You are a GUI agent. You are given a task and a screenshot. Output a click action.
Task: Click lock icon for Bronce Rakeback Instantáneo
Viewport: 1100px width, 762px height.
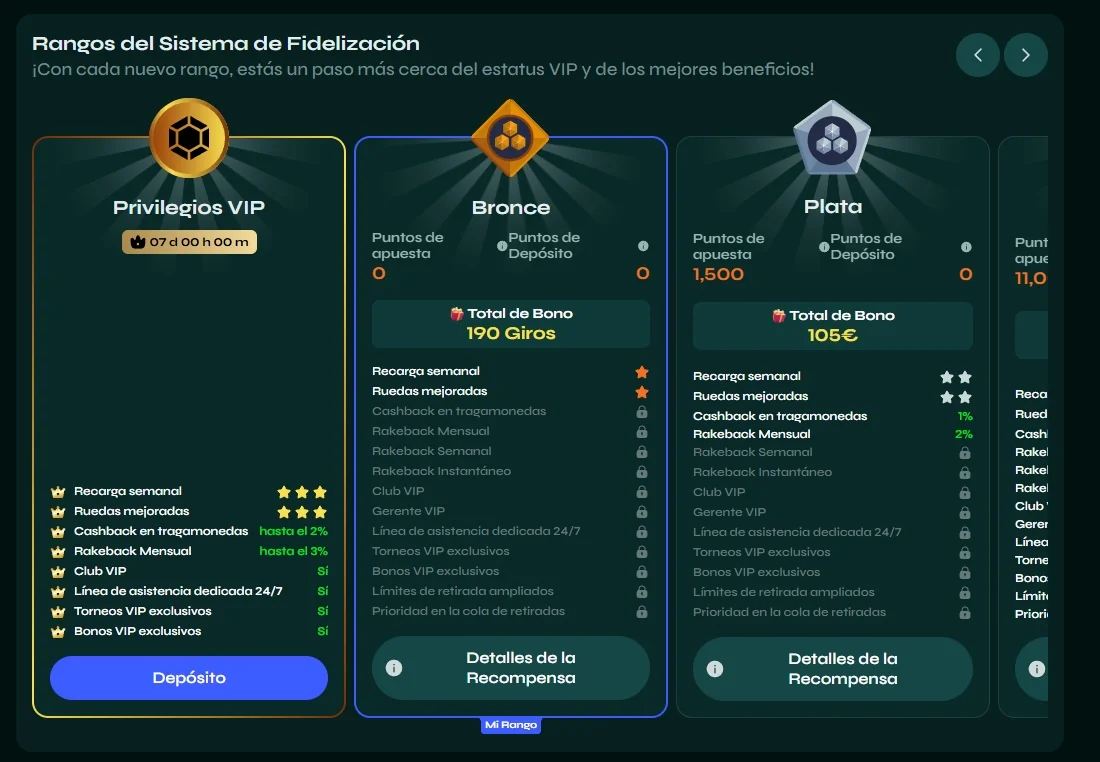tap(642, 472)
